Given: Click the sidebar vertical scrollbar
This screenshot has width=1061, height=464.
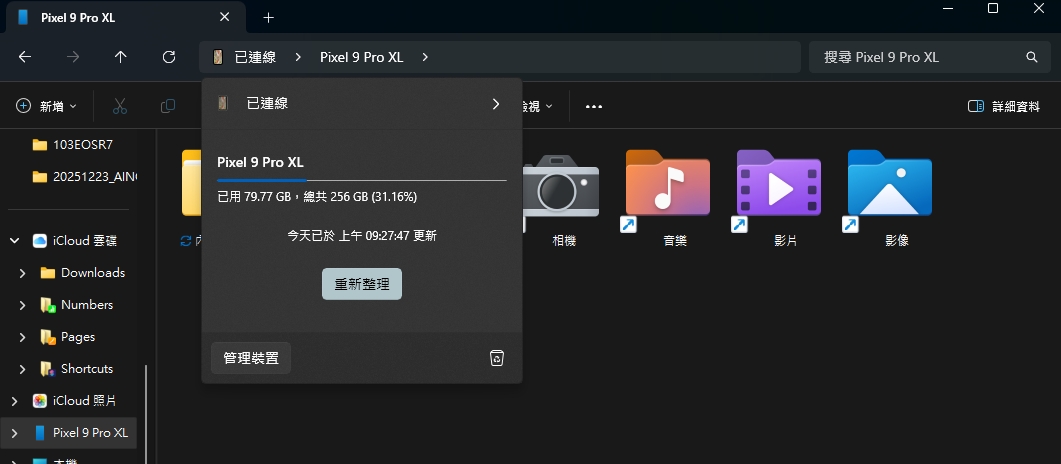Looking at the screenshot, I should pyautogui.click(x=146, y=414).
